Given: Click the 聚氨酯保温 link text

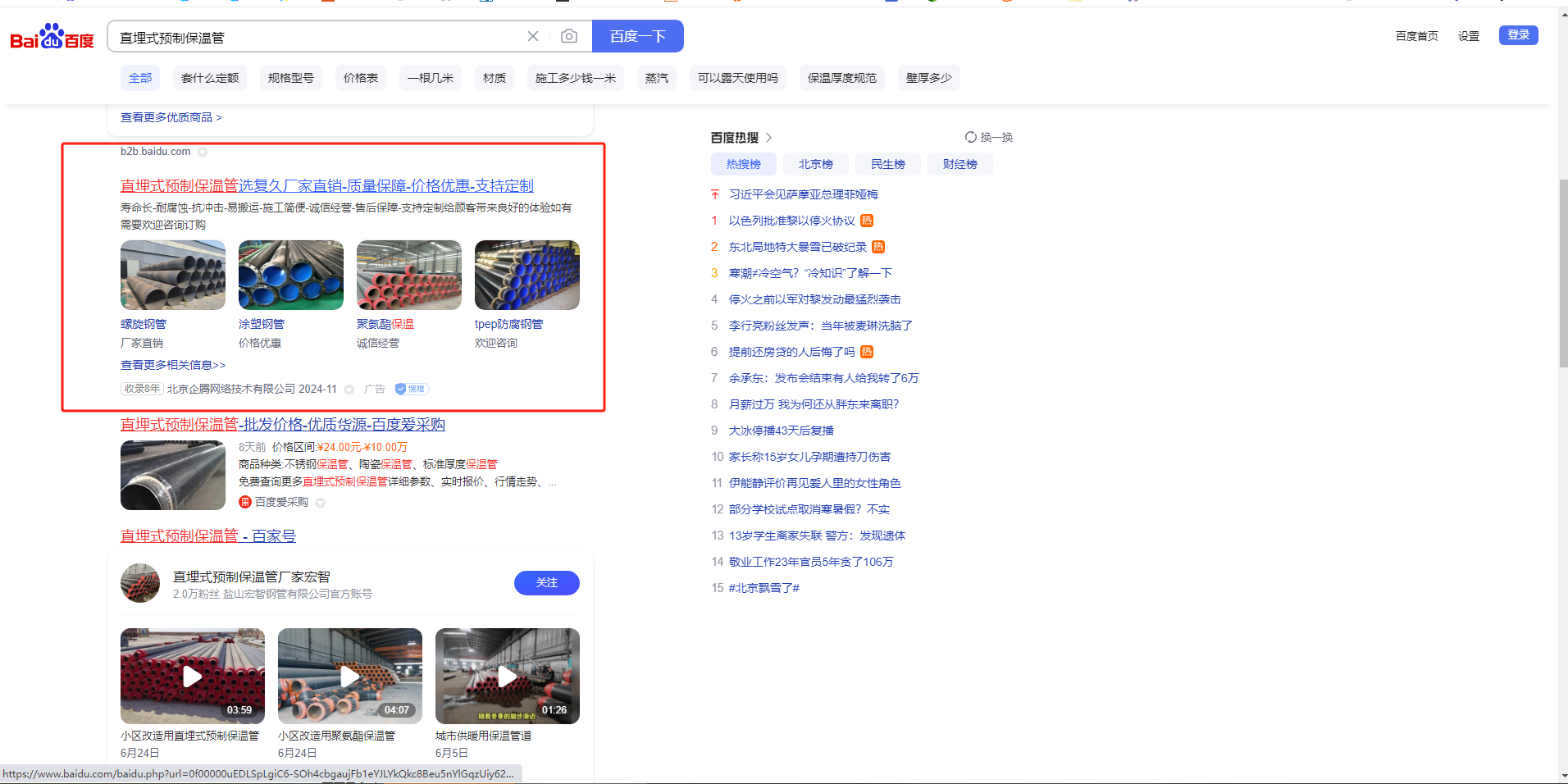Looking at the screenshot, I should [385, 324].
